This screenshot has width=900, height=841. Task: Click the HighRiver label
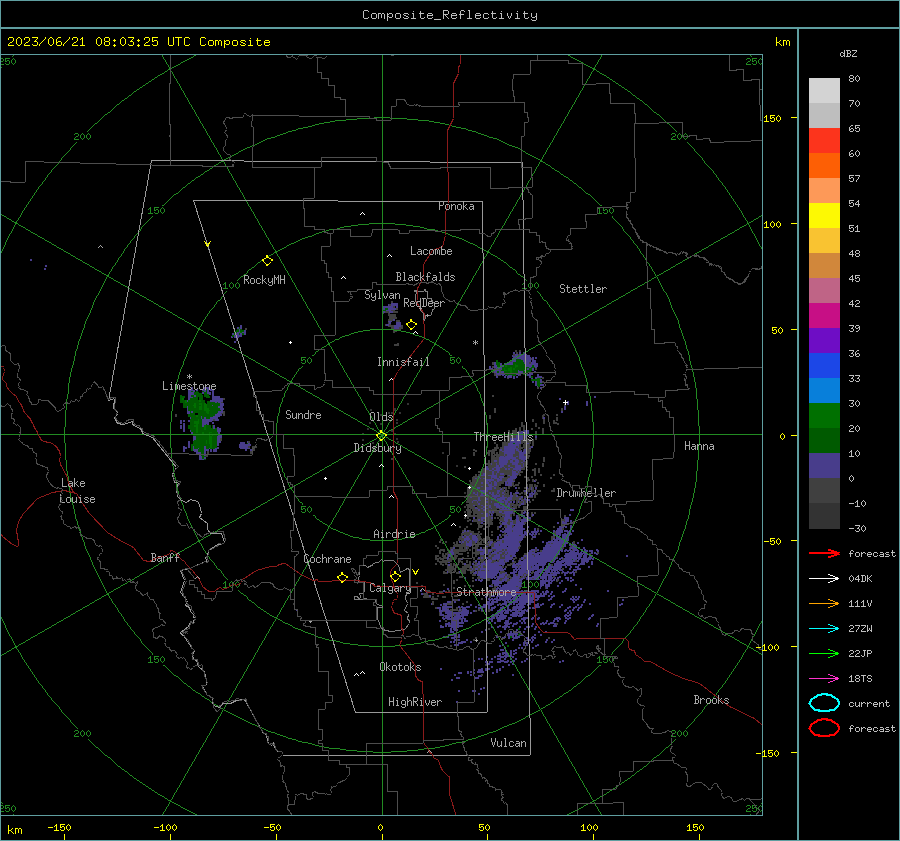415,702
